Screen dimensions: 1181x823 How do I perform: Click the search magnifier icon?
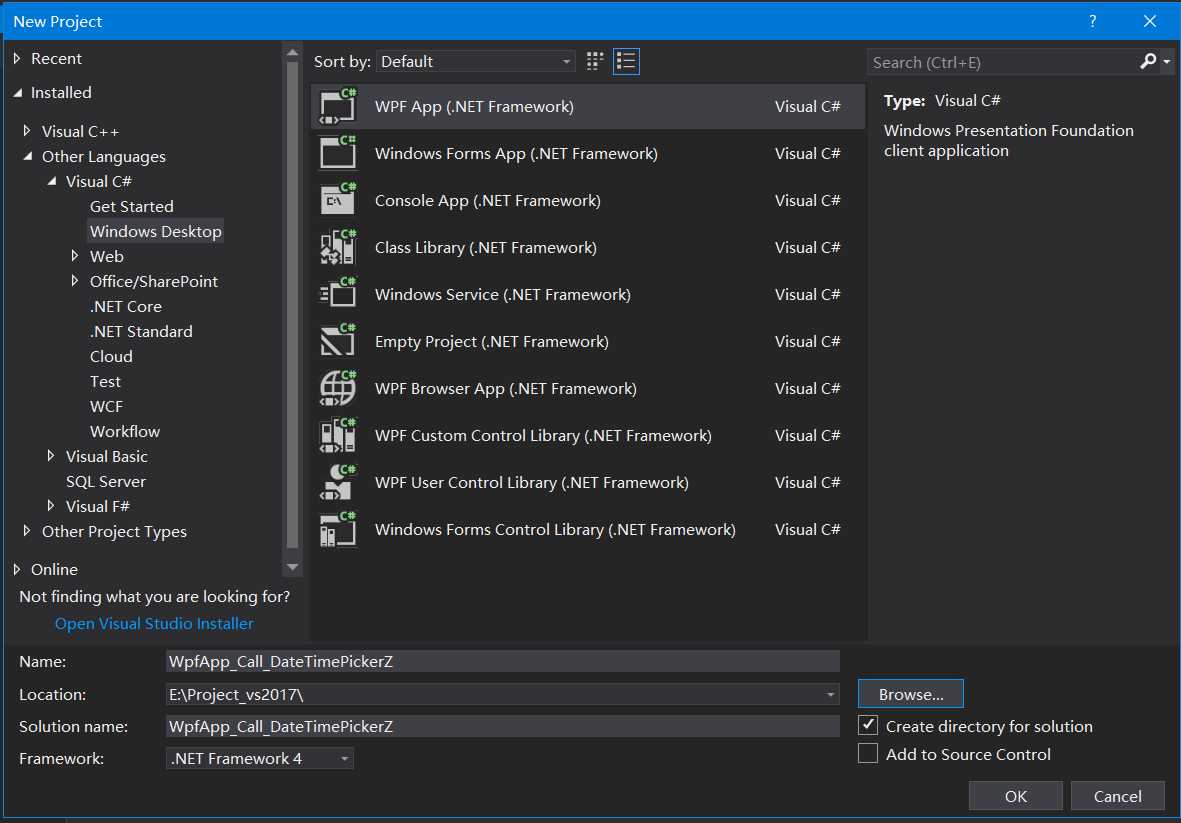(1148, 61)
